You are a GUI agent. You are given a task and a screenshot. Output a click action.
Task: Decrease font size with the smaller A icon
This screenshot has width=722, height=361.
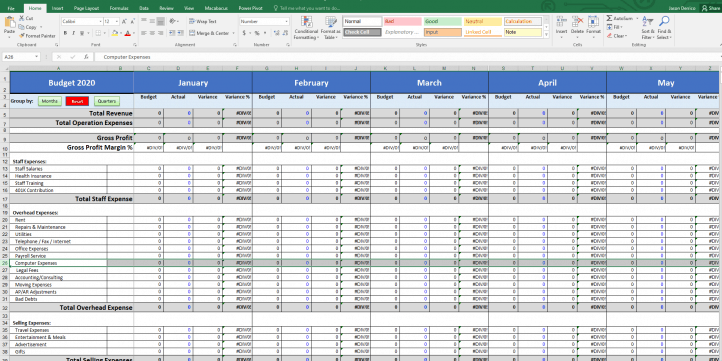132,22
